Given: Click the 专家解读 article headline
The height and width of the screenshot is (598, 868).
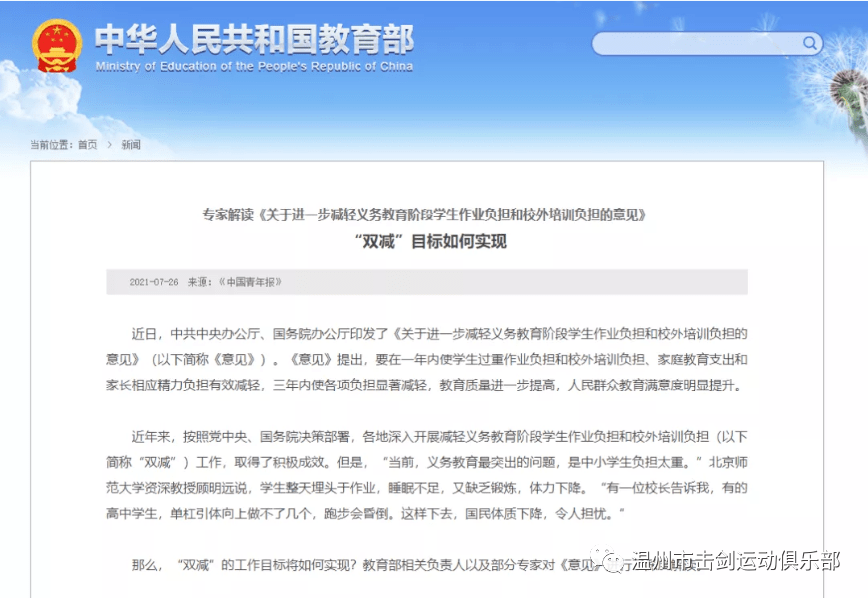Looking at the screenshot, I should (x=426, y=215).
